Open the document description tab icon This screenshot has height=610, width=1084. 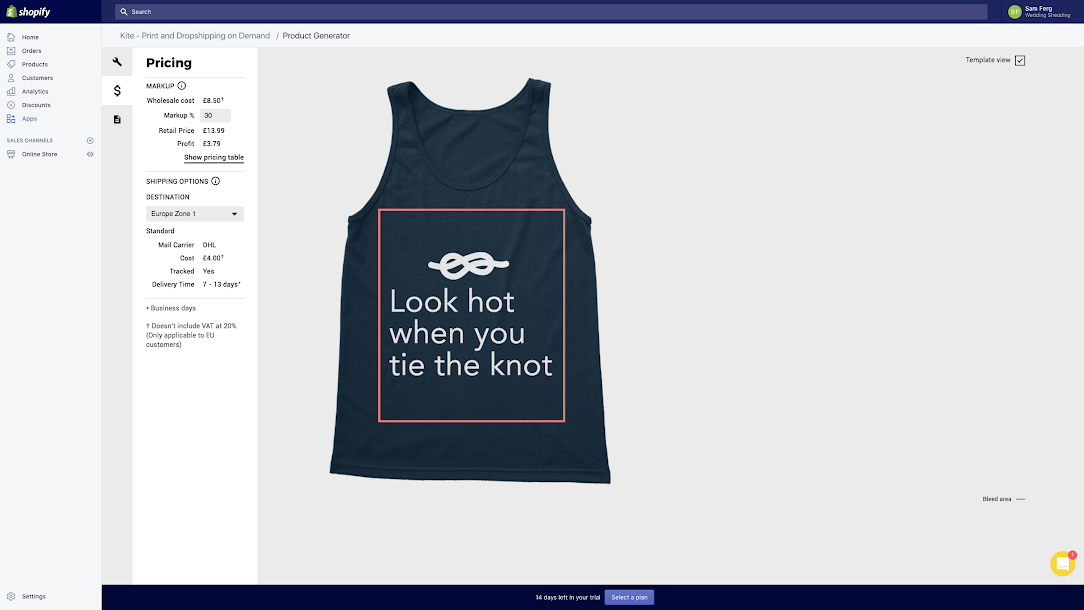point(117,119)
